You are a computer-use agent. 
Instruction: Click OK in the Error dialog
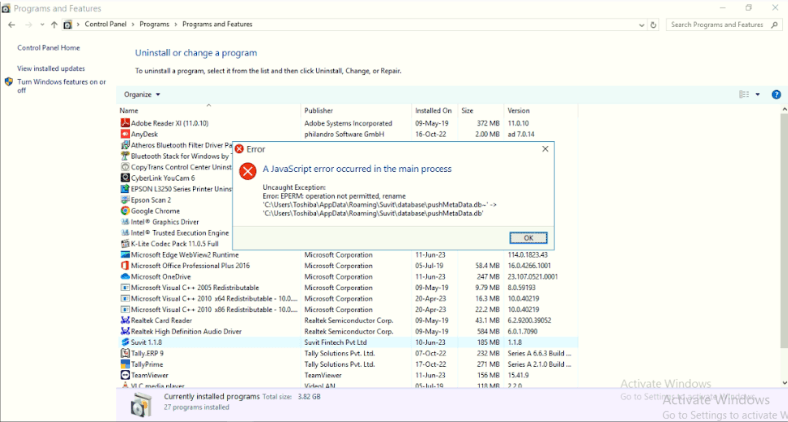[x=528, y=238]
